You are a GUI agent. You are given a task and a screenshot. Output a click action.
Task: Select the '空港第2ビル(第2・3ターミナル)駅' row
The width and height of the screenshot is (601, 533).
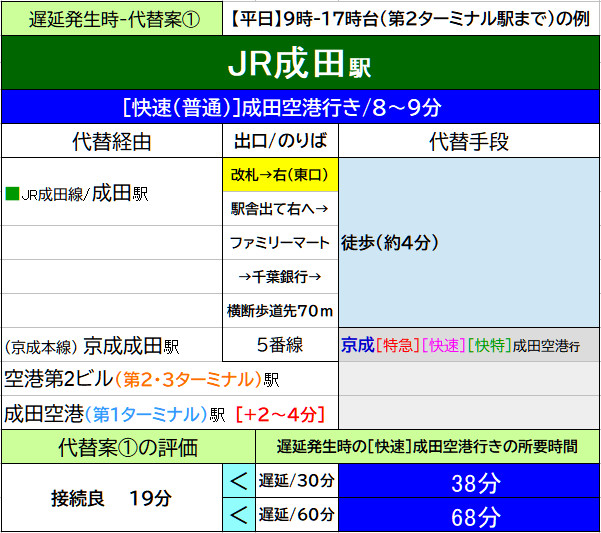170,379
